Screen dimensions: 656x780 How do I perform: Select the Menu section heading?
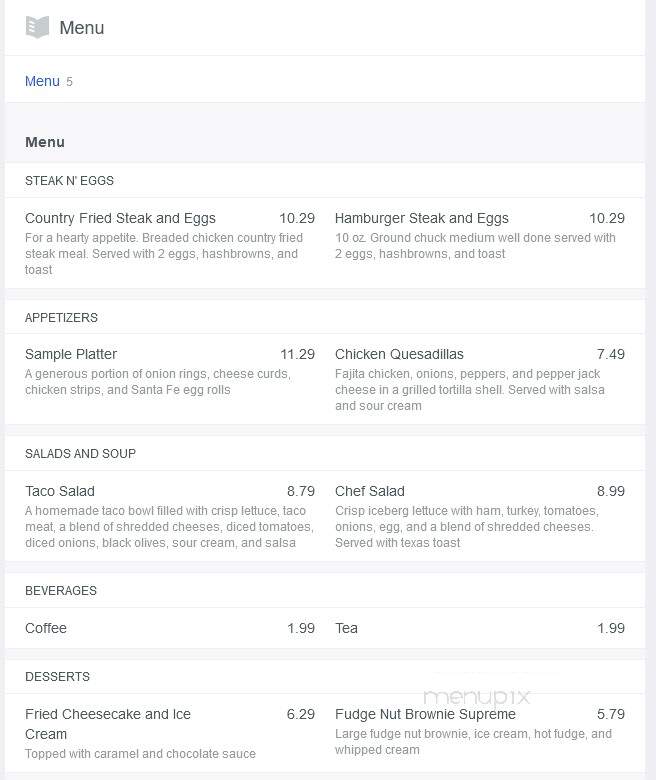click(x=45, y=142)
